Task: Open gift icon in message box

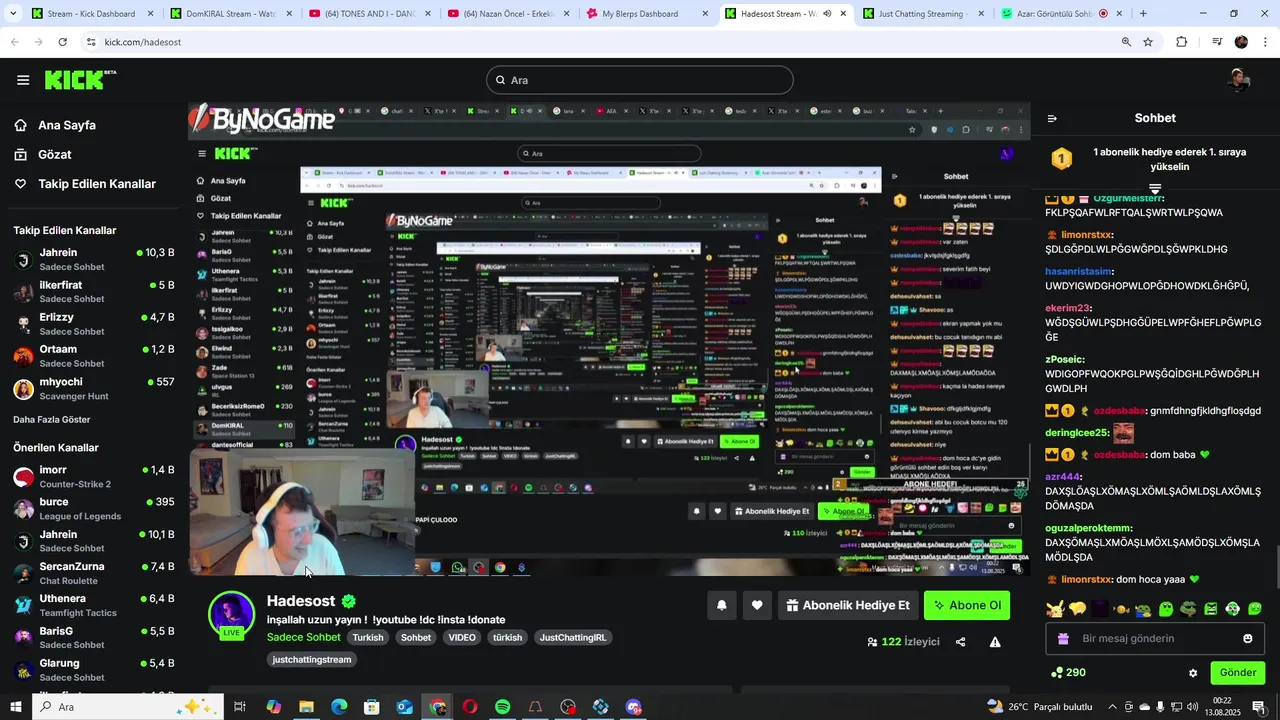Action: click(x=1063, y=638)
